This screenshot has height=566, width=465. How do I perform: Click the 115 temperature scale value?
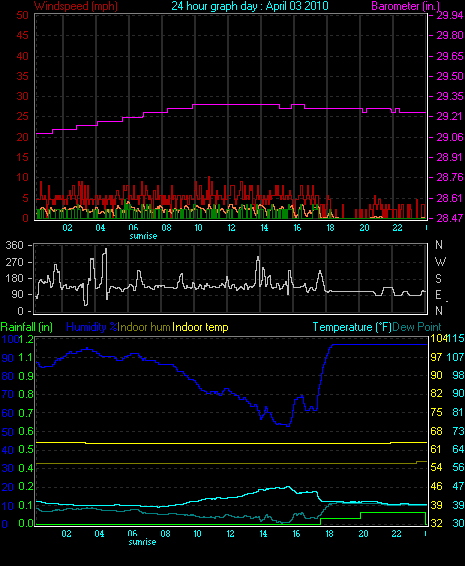(456, 339)
